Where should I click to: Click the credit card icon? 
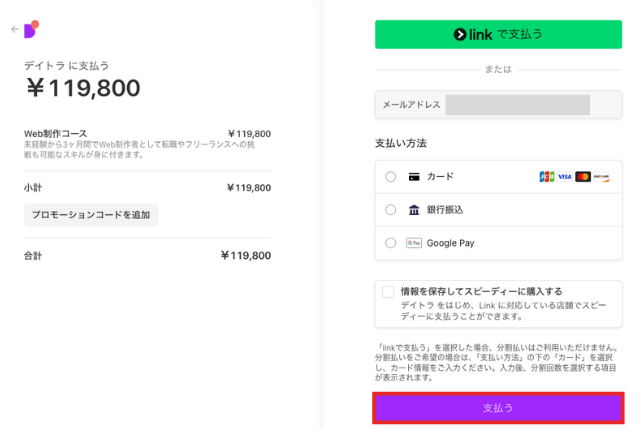pos(414,177)
